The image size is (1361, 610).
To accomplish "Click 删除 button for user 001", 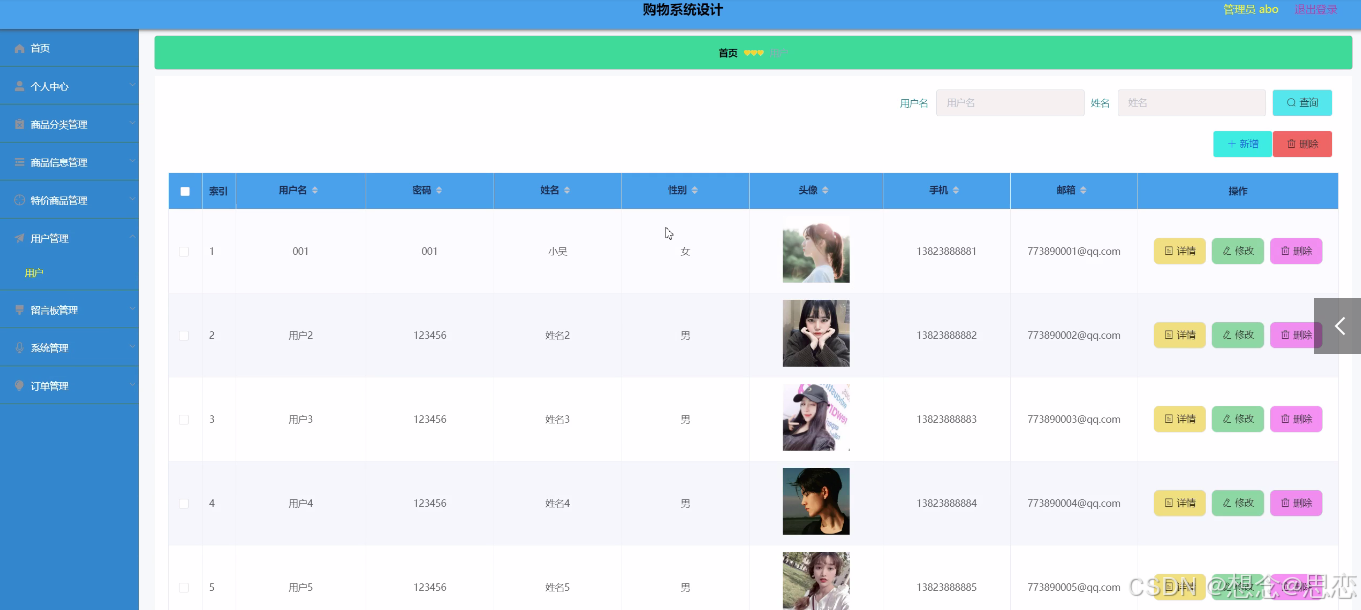I will [1296, 251].
